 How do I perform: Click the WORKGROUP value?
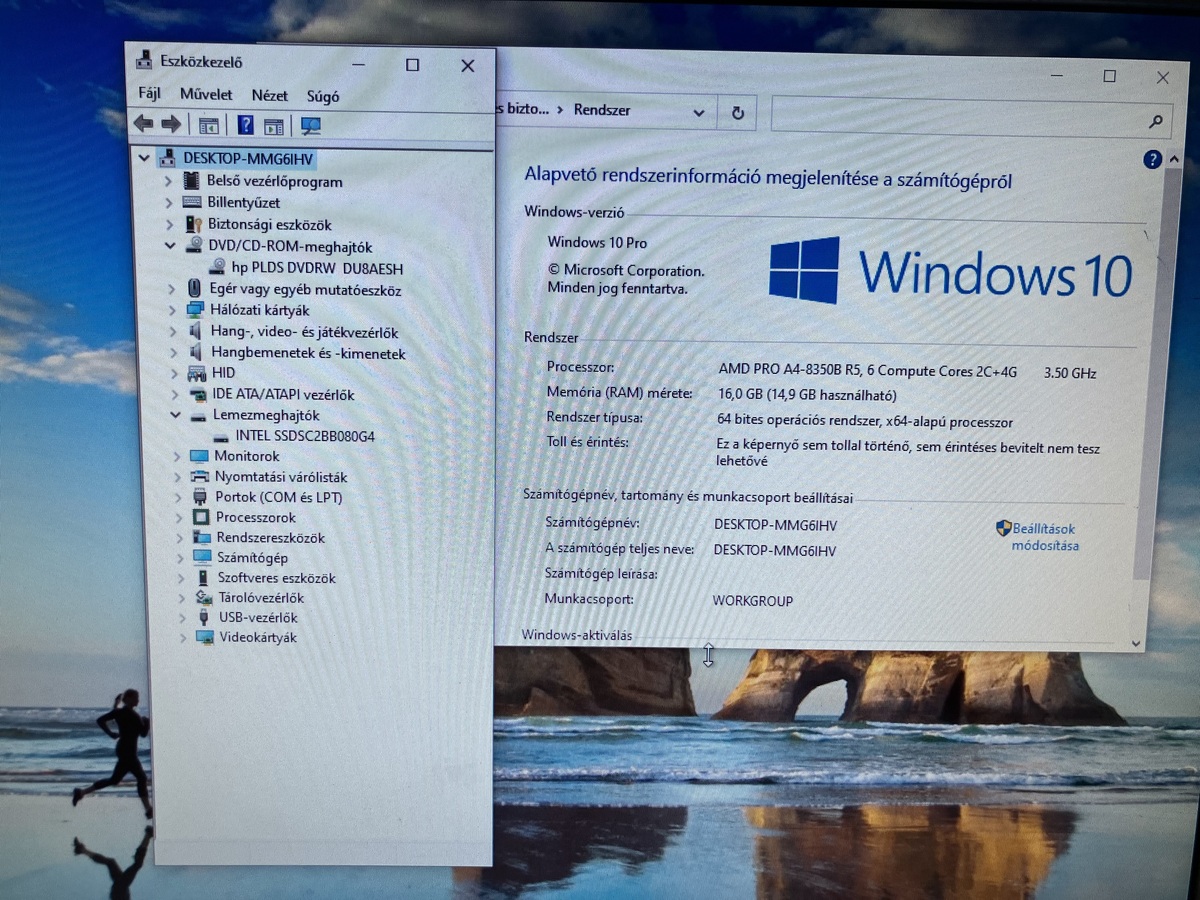pyautogui.click(x=752, y=601)
